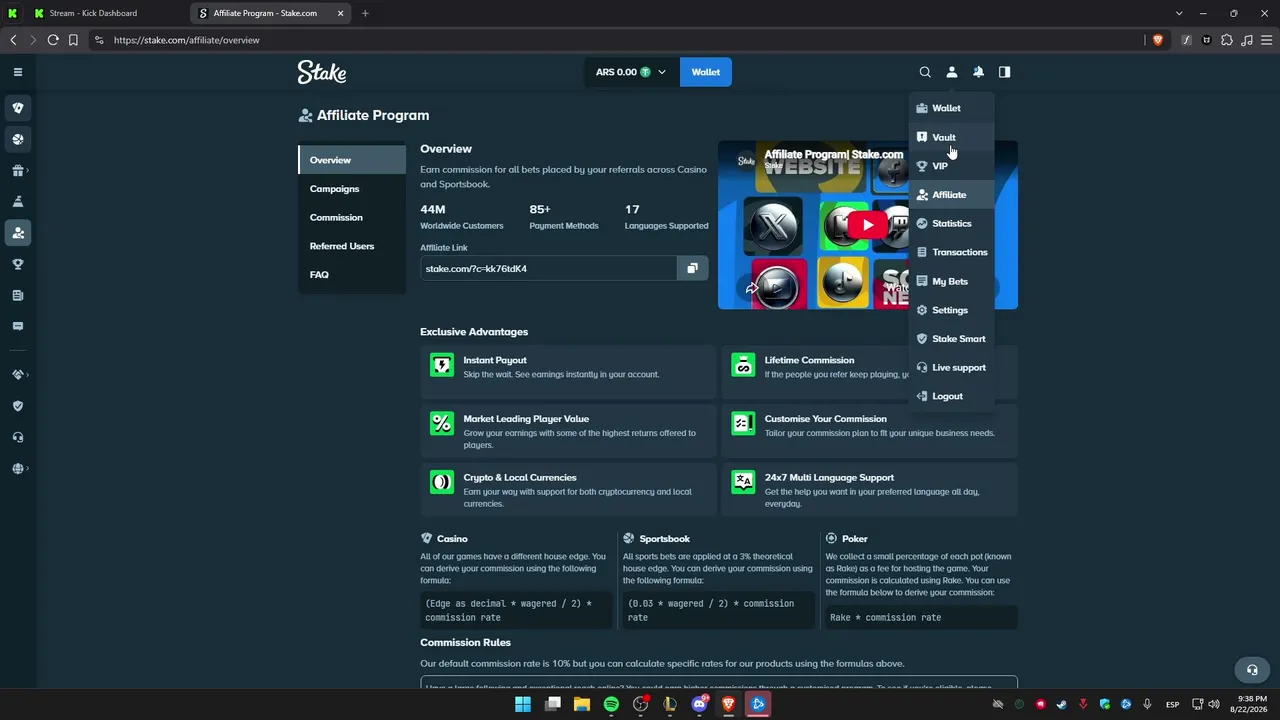Select VIP in the user dropdown menu
This screenshot has height=720, width=1280.
952,166
